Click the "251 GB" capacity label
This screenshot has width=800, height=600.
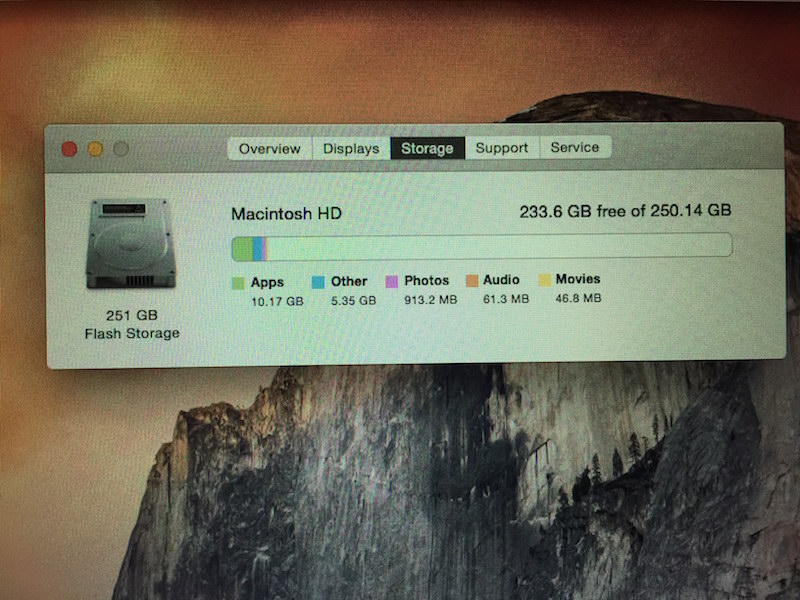132,315
